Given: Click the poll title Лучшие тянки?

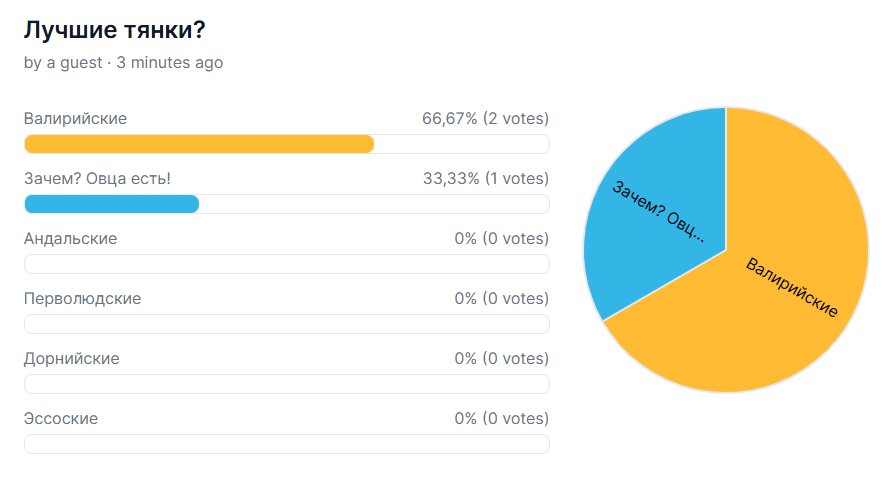Looking at the screenshot, I should tap(115, 30).
